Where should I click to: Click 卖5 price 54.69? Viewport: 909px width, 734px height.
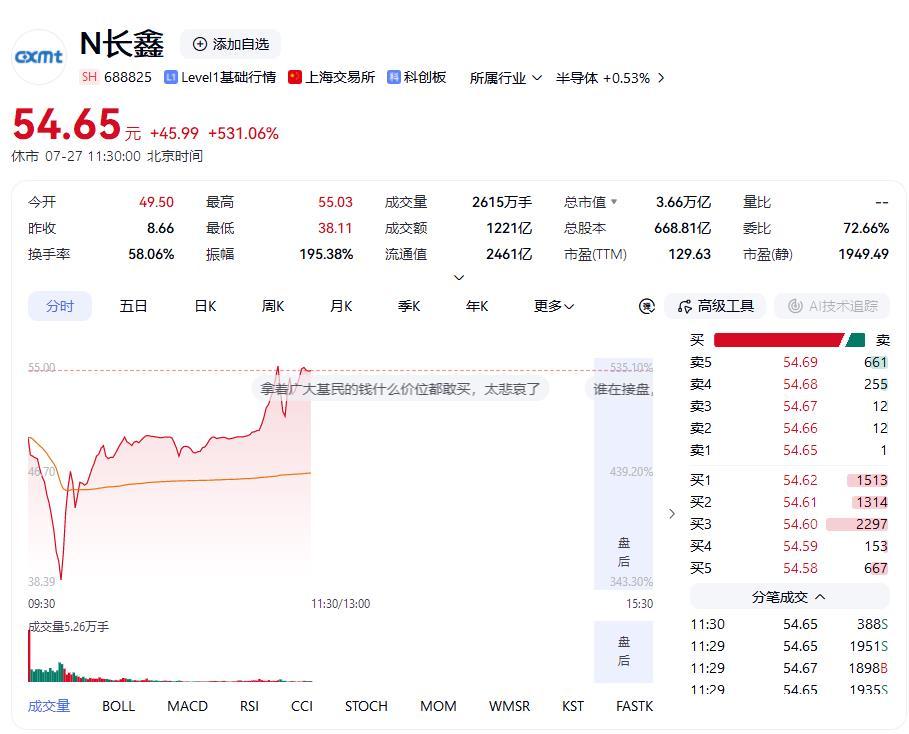point(800,362)
